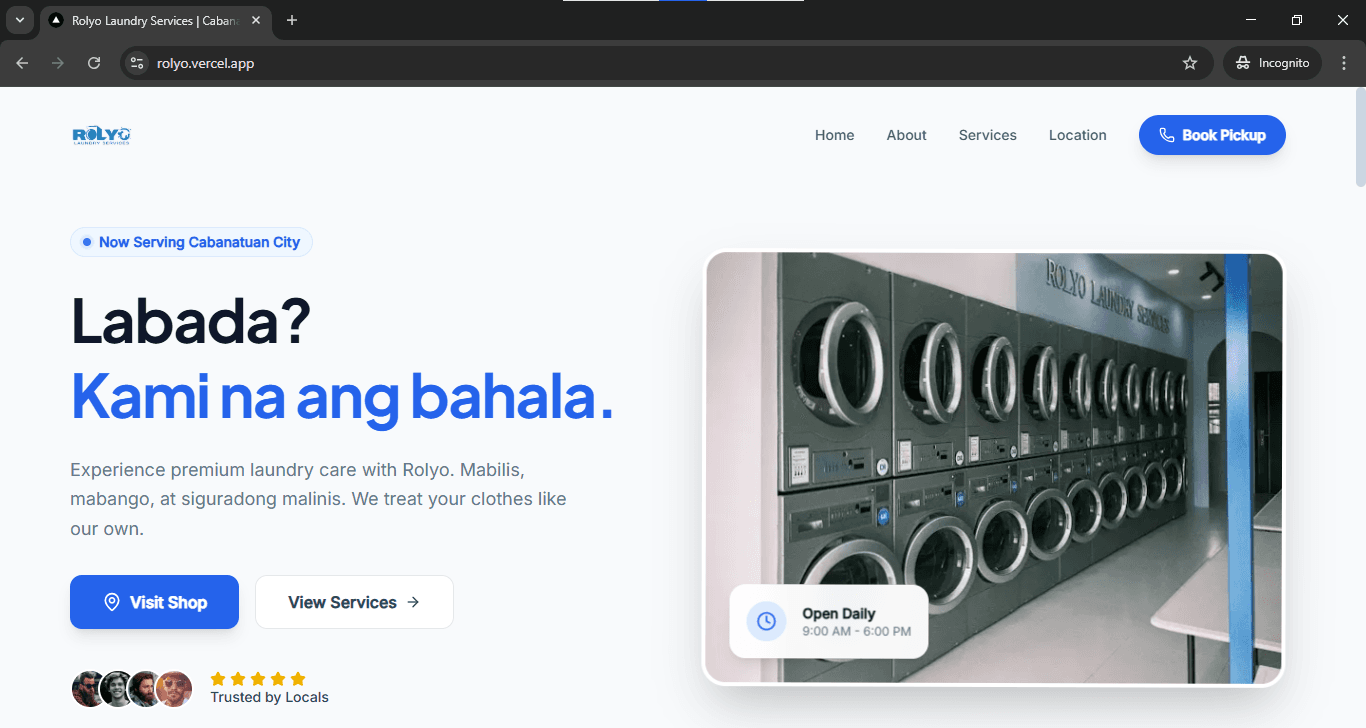Click the Book Pickup button
The width and height of the screenshot is (1366, 728).
coord(1212,135)
